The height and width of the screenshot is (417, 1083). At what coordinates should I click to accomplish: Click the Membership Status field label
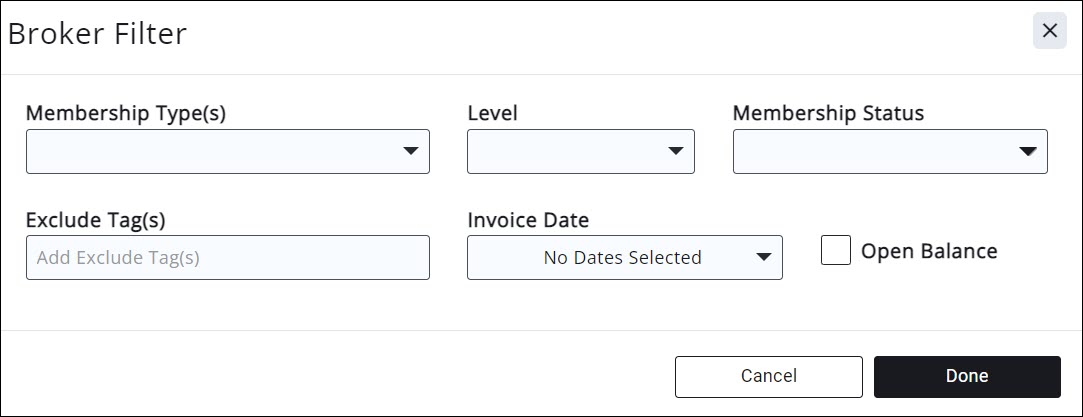click(x=828, y=113)
